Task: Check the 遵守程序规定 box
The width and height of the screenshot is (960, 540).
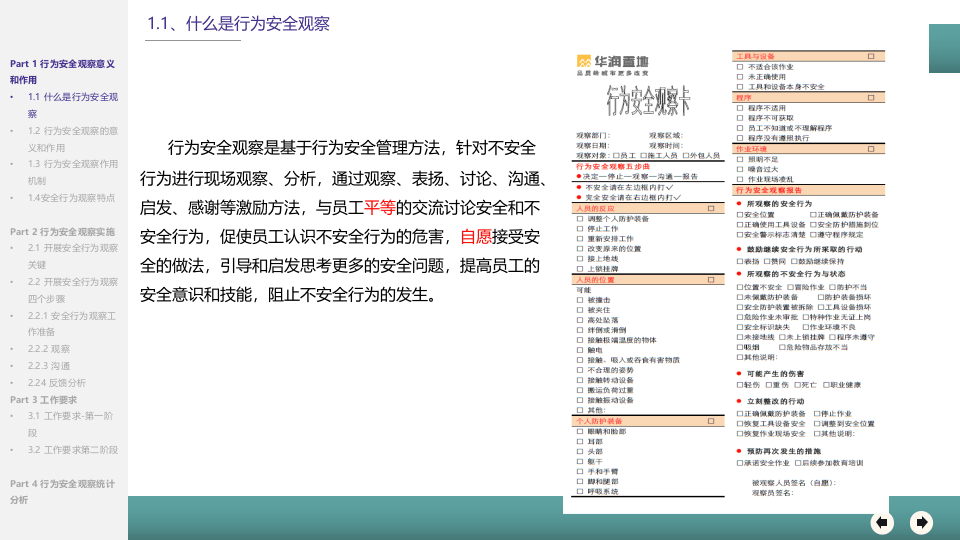Action: point(813,234)
